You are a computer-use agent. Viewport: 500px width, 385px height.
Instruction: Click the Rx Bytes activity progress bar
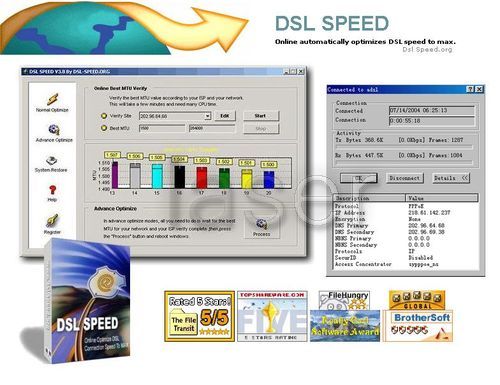click(x=404, y=162)
